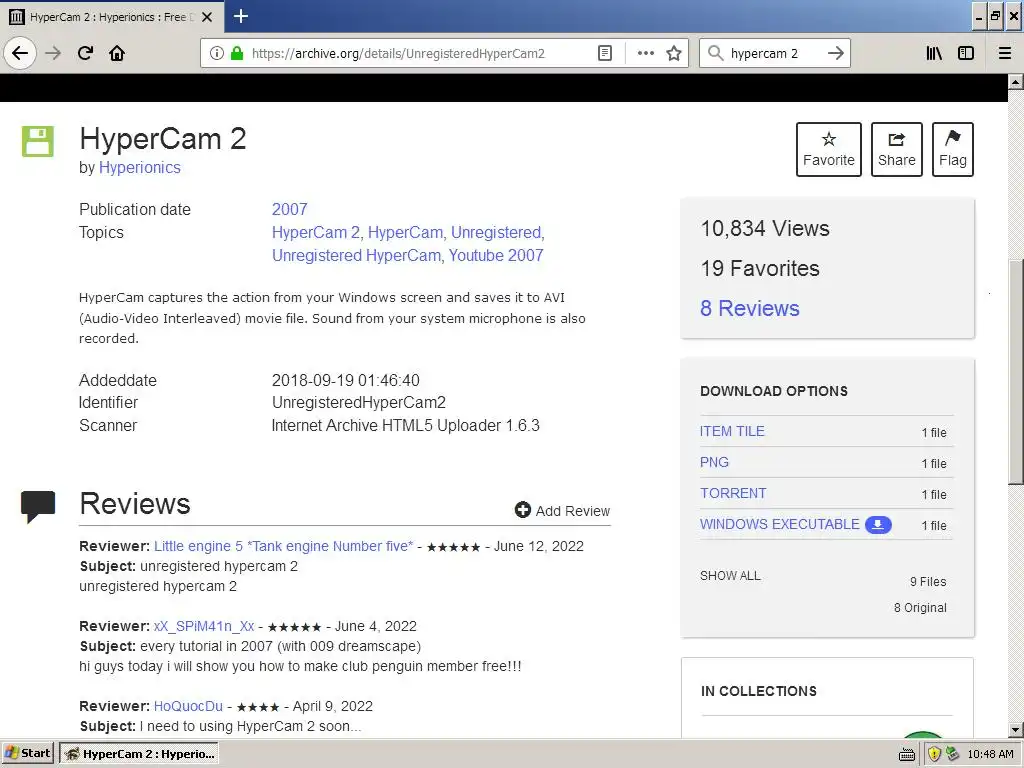Click the Reviews speech bubble icon
Viewport: 1024px width, 768px height.
pos(38,507)
